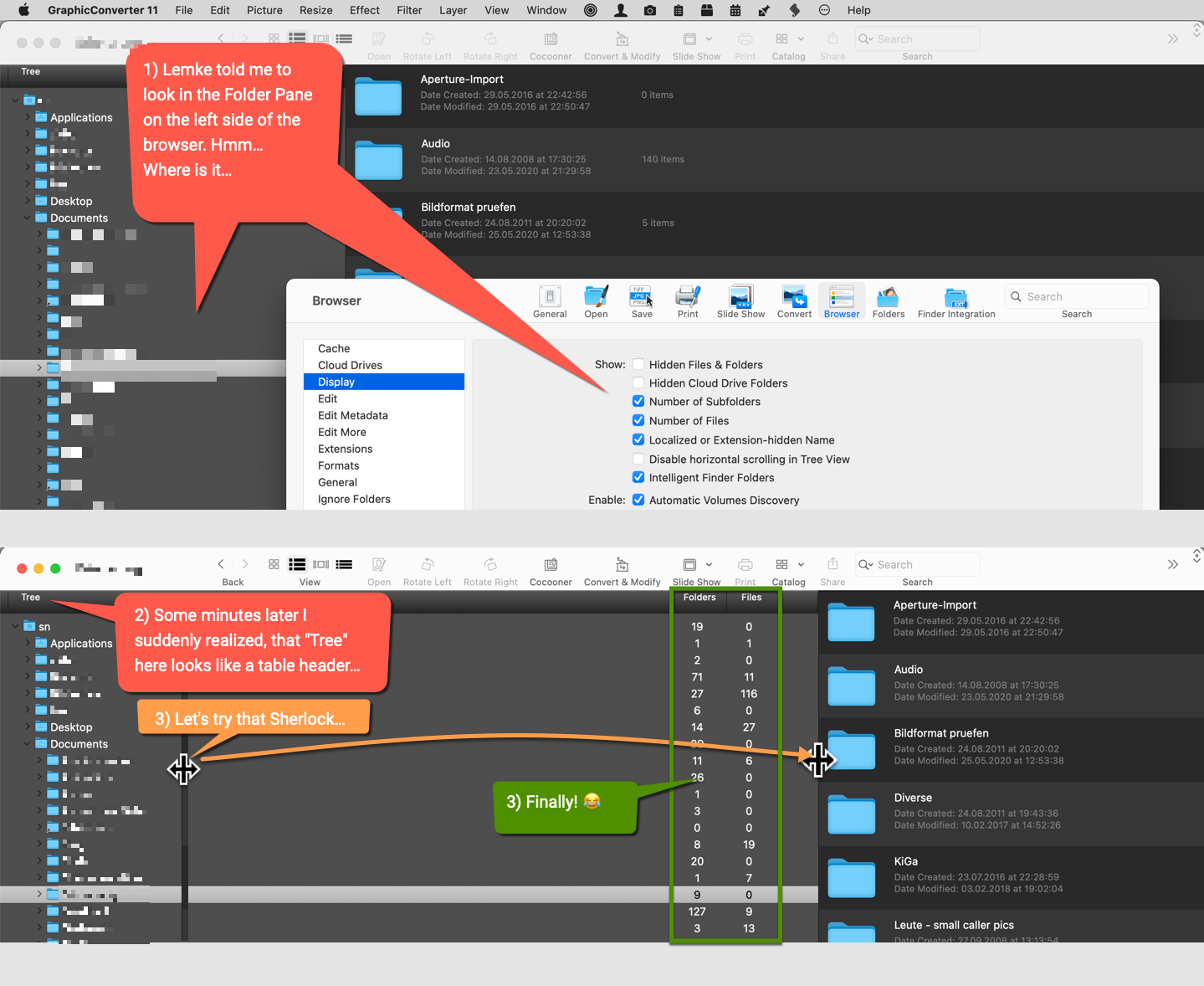The height and width of the screenshot is (986, 1204).
Task: Select KiGa folder thumbnail in active browser
Action: (x=851, y=879)
